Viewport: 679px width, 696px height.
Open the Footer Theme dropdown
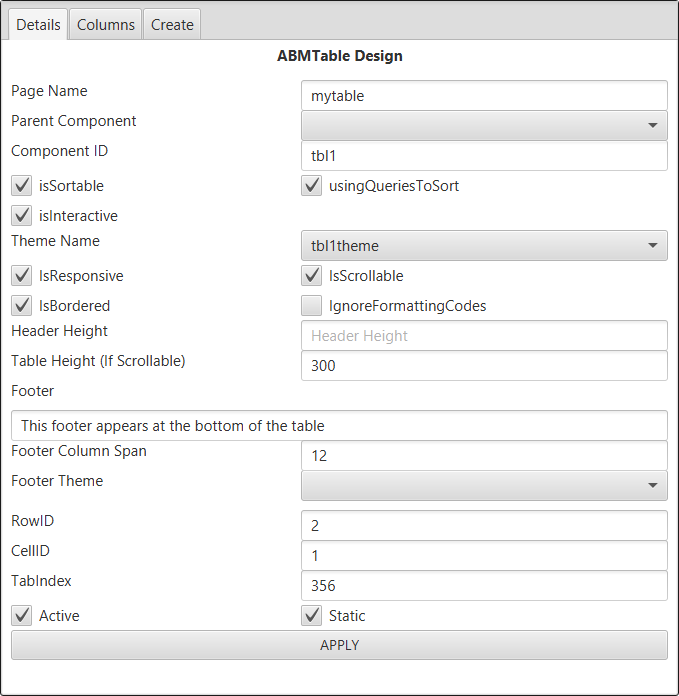(x=484, y=485)
